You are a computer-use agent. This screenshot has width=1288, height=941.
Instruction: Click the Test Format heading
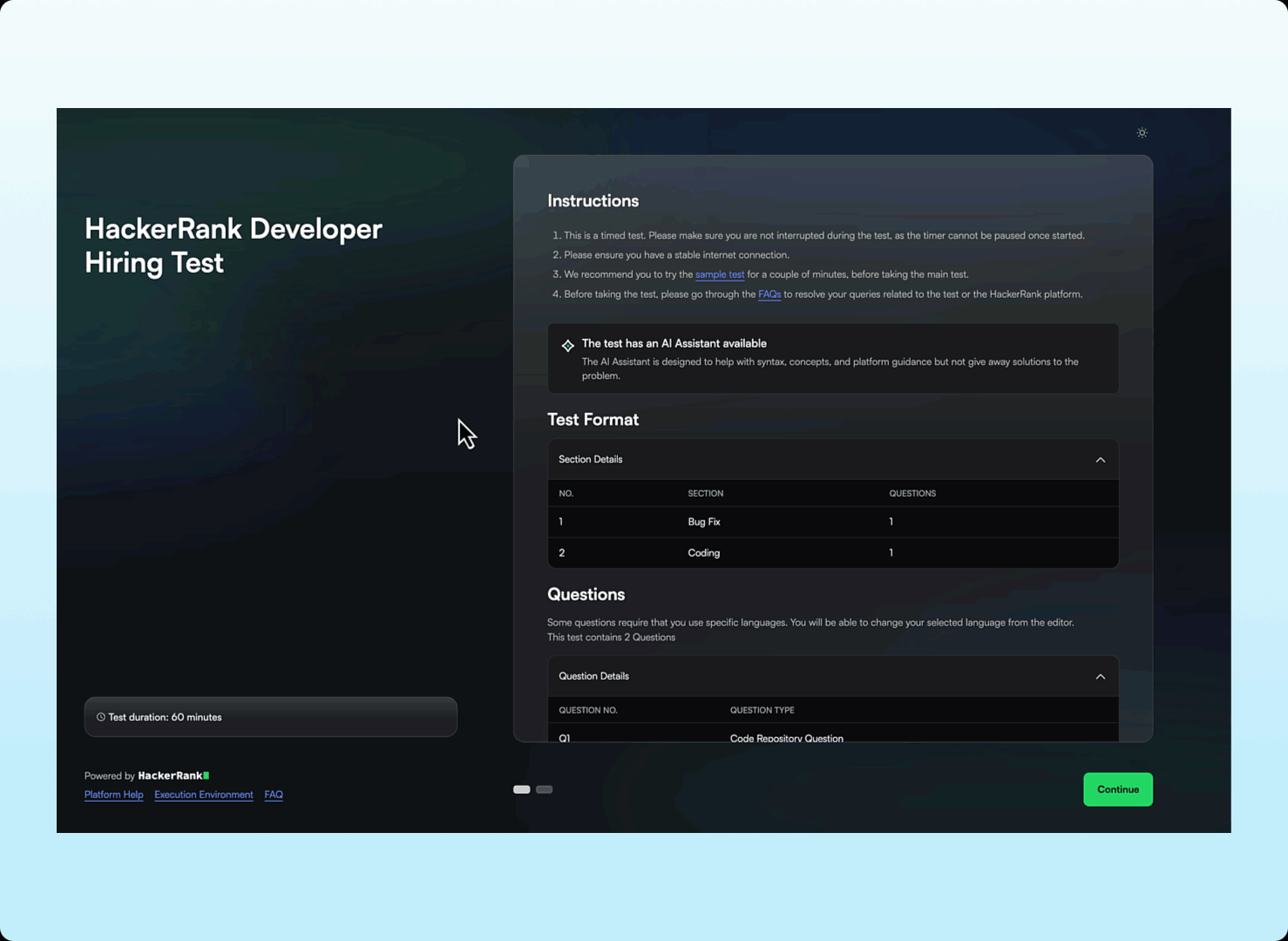point(593,420)
